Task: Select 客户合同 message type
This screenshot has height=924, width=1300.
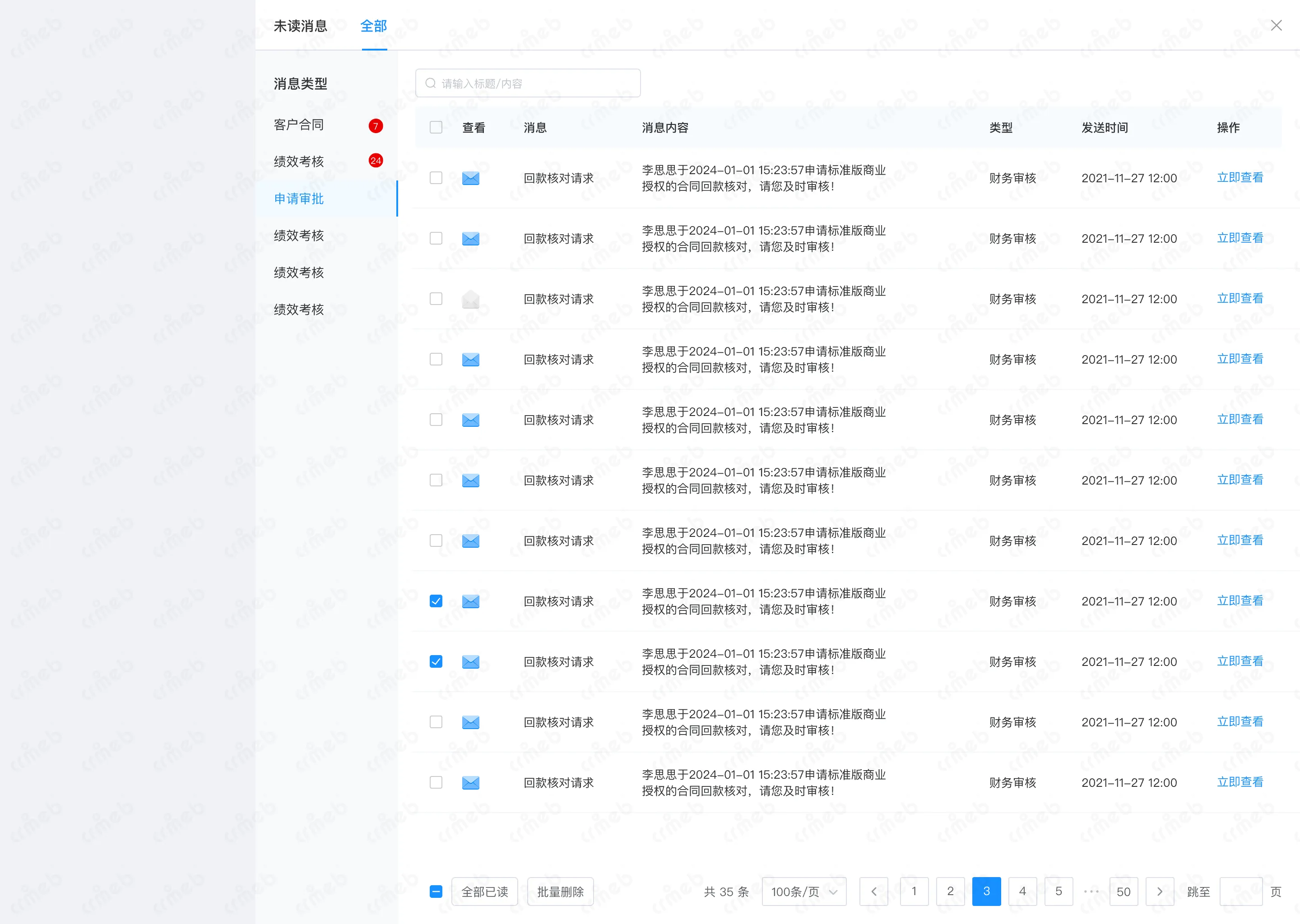Action: click(x=327, y=125)
